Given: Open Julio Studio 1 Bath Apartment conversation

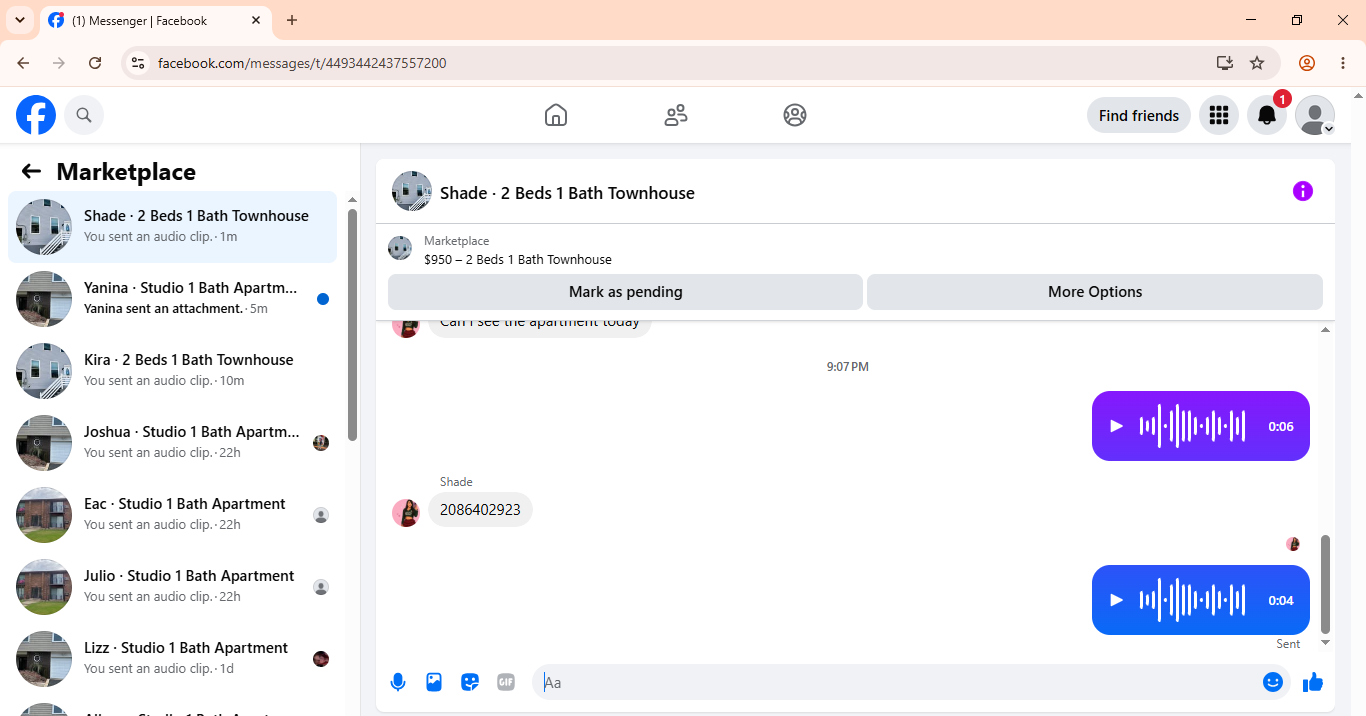Looking at the screenshot, I should pyautogui.click(x=173, y=587).
